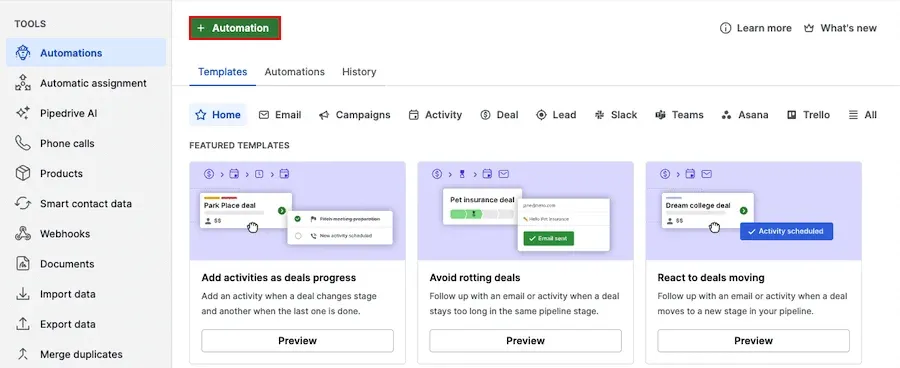The image size is (900, 368).
Task: Open Phone calls tool
Action: (86, 144)
